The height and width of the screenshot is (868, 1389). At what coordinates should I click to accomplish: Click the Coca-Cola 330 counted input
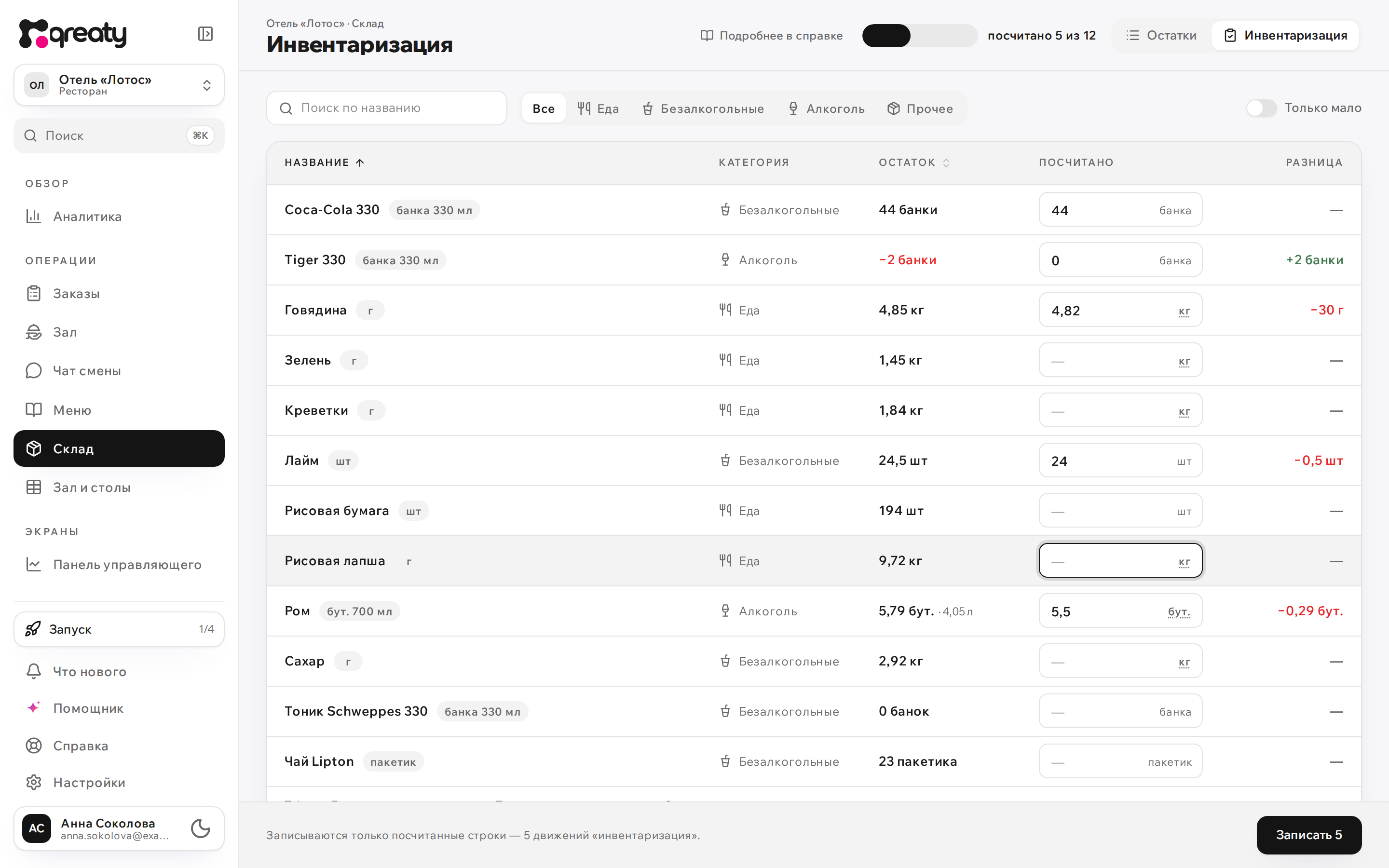tap(1120, 210)
